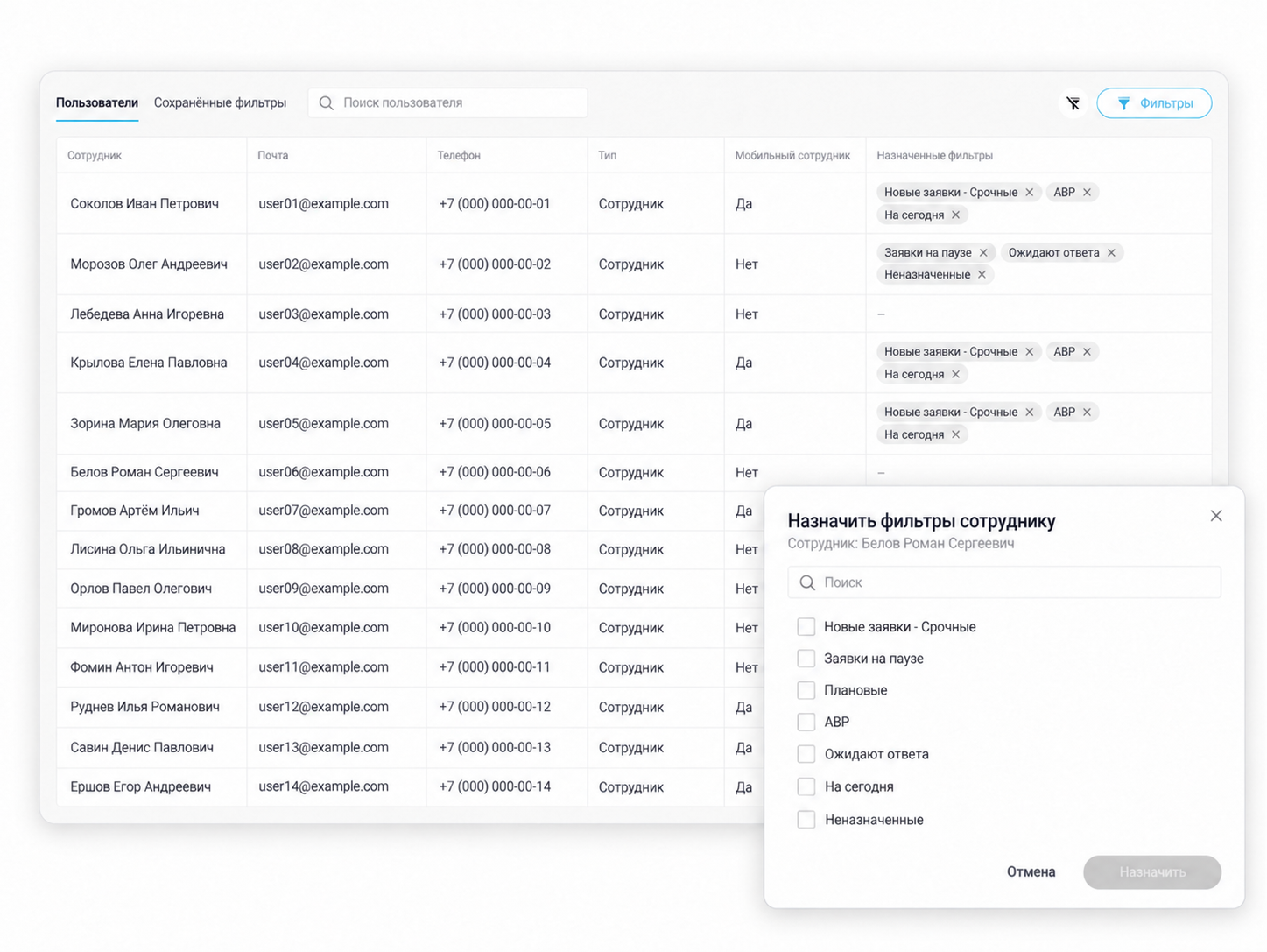Screen dimensions: 1267x952
Task: Open the Сохранённые фильтры tab
Action: (220, 103)
